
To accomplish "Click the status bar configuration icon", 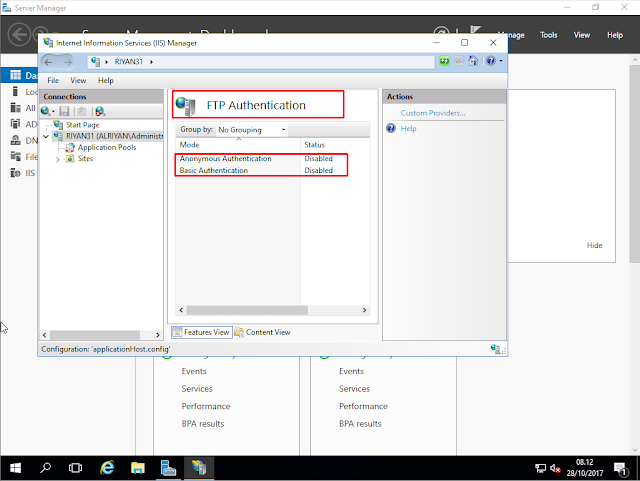I will click(496, 349).
